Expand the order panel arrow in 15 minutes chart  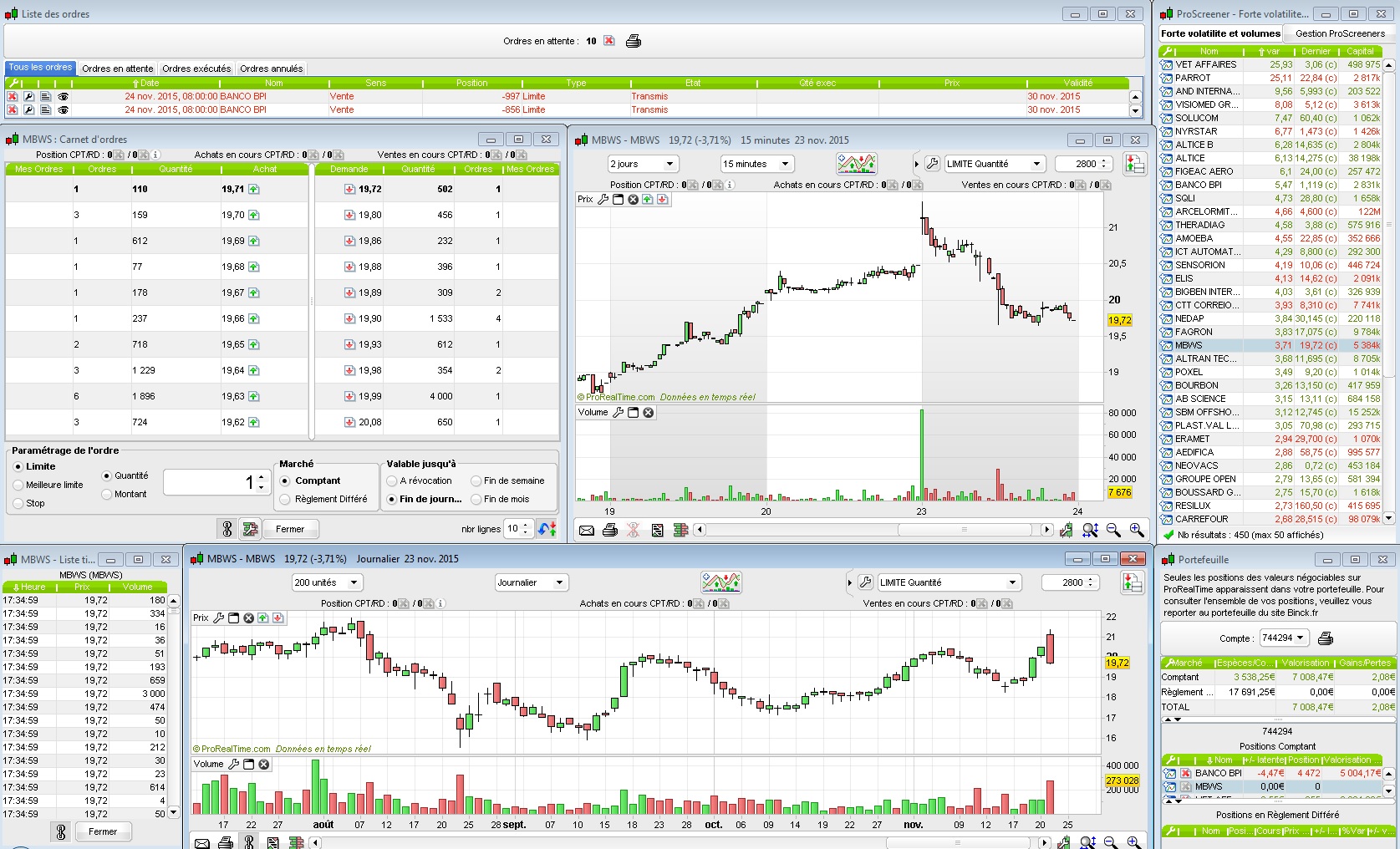point(916,164)
